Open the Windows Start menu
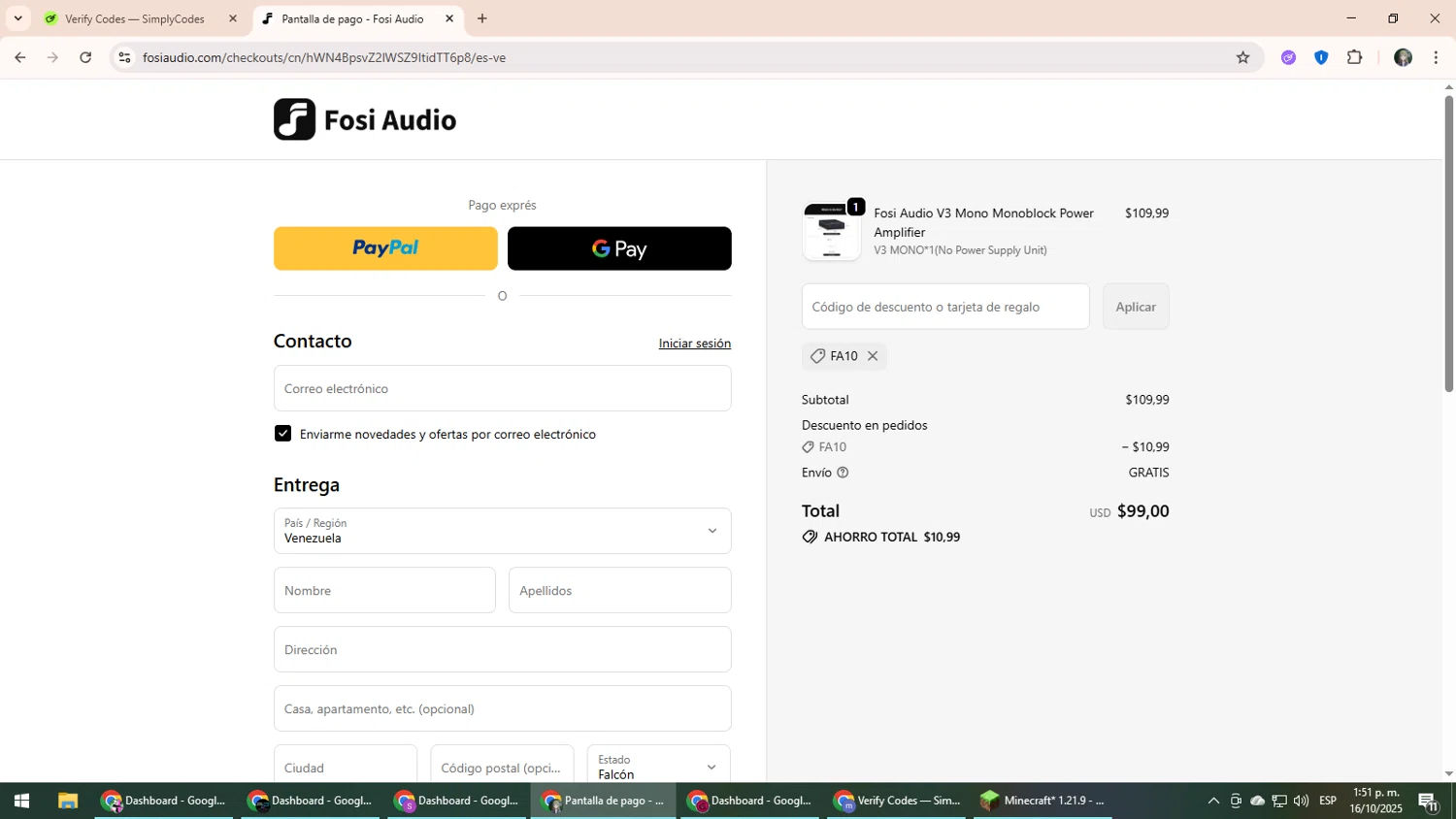 tap(21, 801)
